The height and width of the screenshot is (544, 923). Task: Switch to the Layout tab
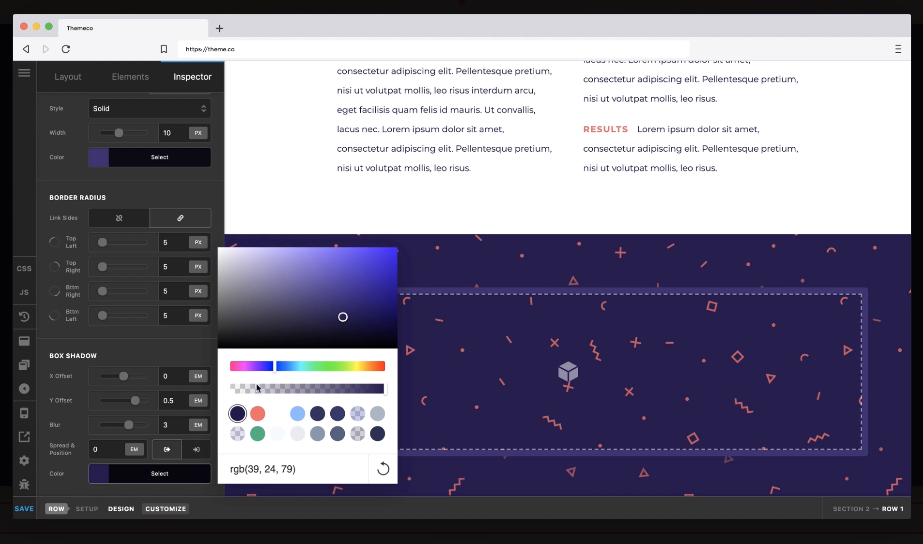[x=68, y=77]
